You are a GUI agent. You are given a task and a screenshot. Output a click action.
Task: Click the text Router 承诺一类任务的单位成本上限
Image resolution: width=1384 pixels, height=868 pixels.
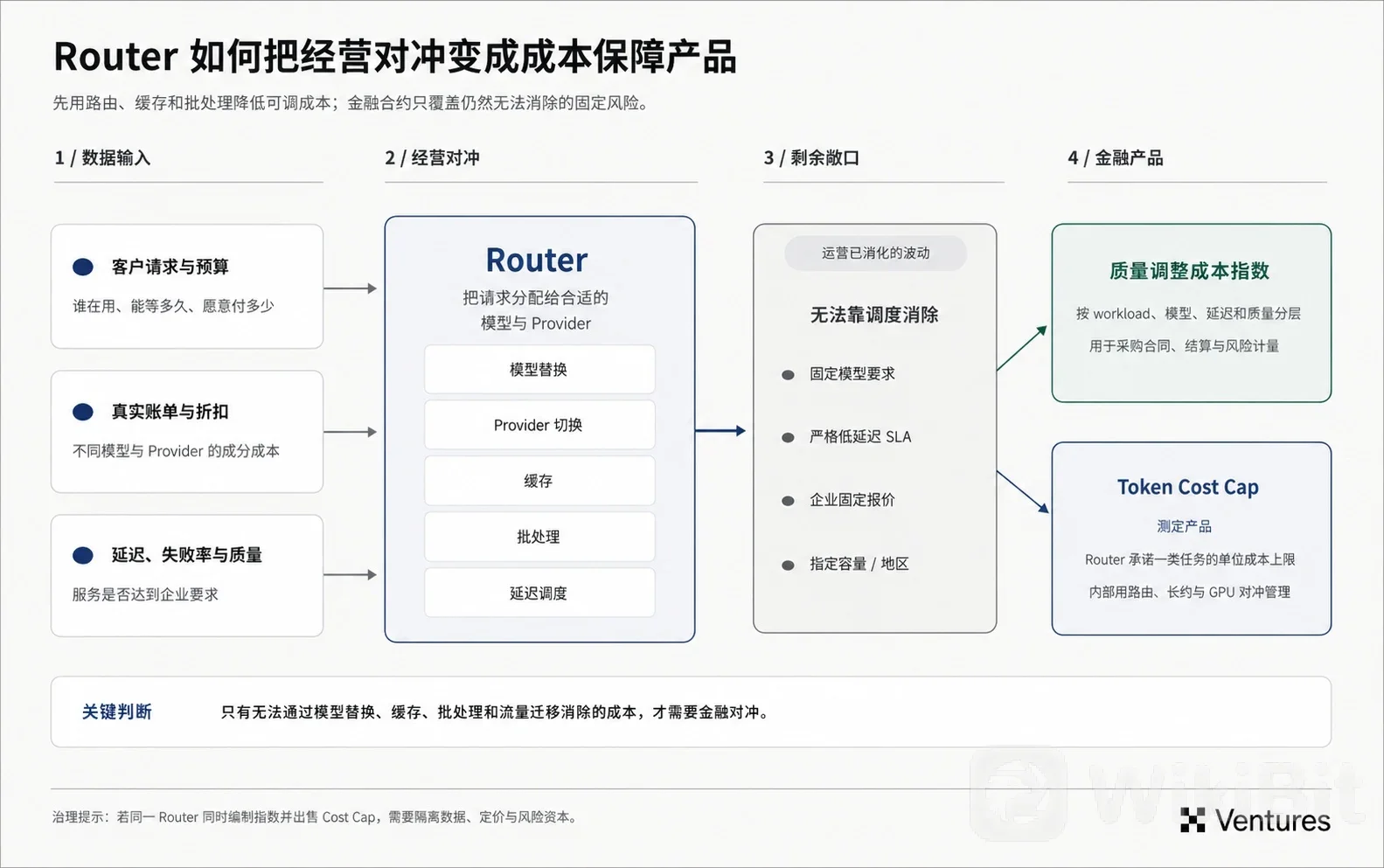point(1190,559)
